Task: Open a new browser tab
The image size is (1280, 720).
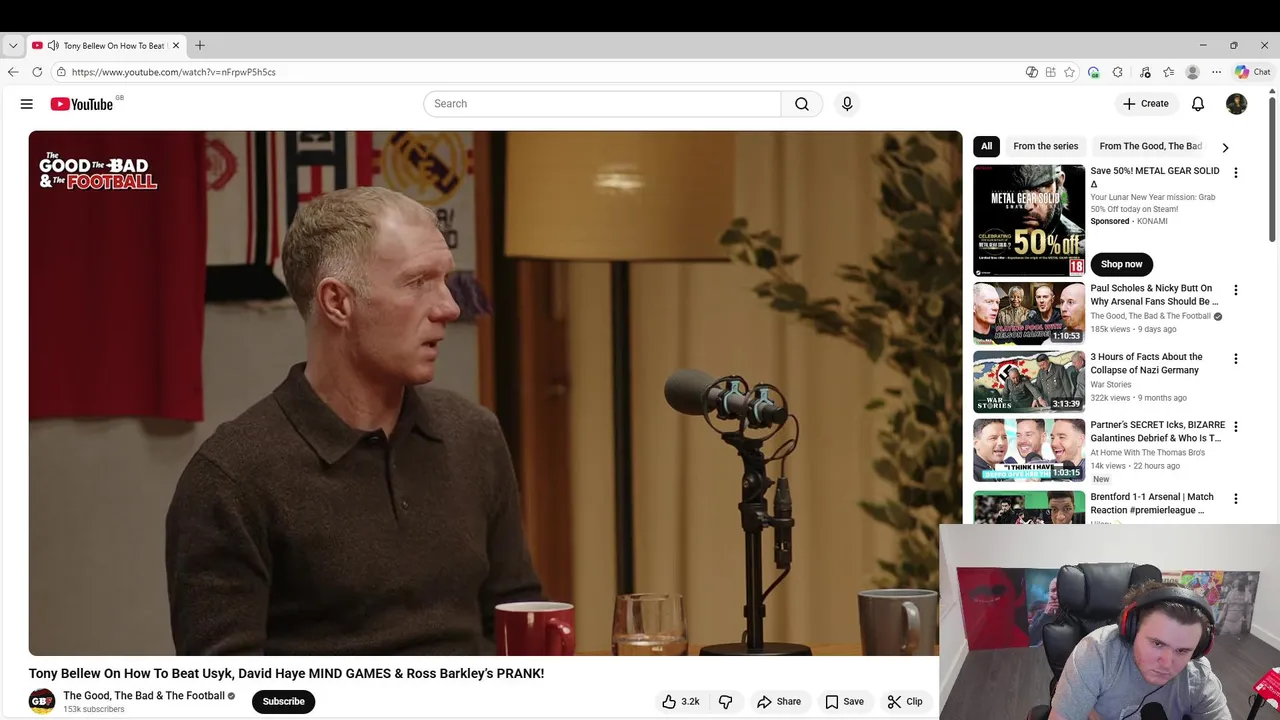Action: 200,45
